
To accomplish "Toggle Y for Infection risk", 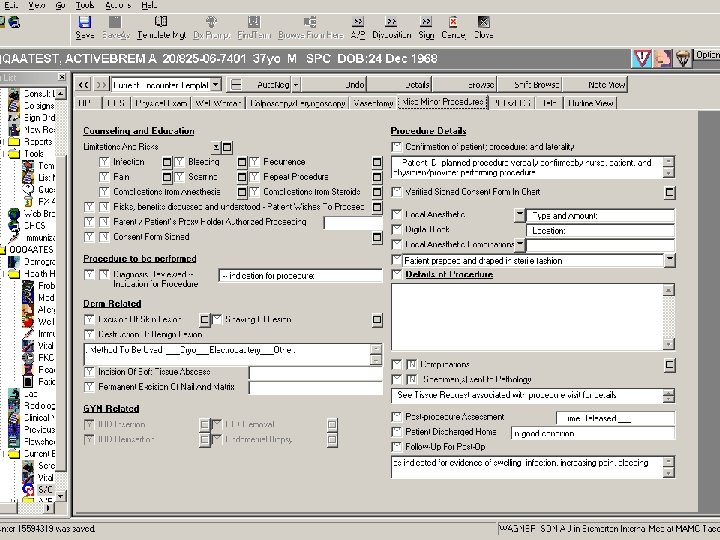I will 104,162.
